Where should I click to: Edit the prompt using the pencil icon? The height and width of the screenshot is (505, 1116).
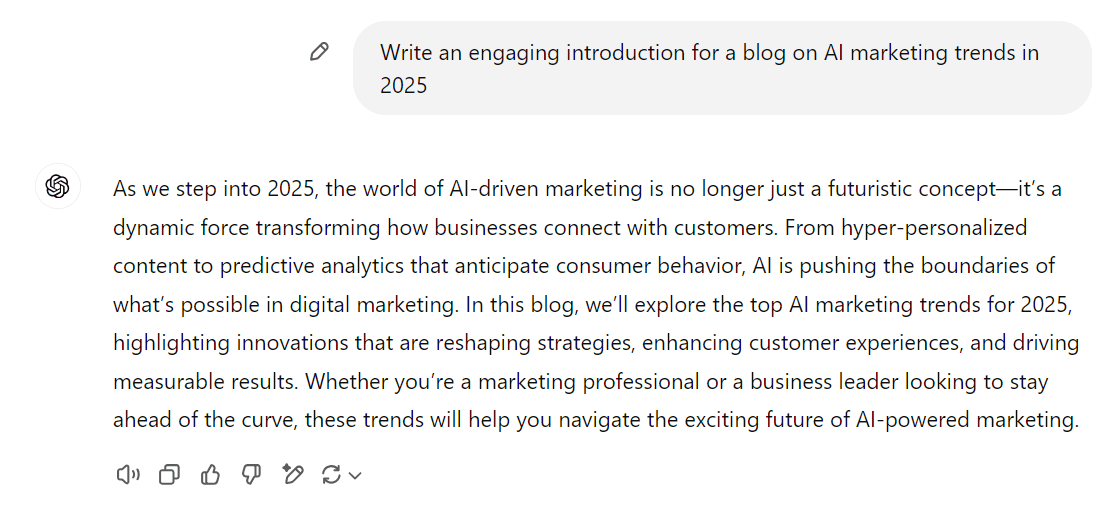[x=319, y=52]
